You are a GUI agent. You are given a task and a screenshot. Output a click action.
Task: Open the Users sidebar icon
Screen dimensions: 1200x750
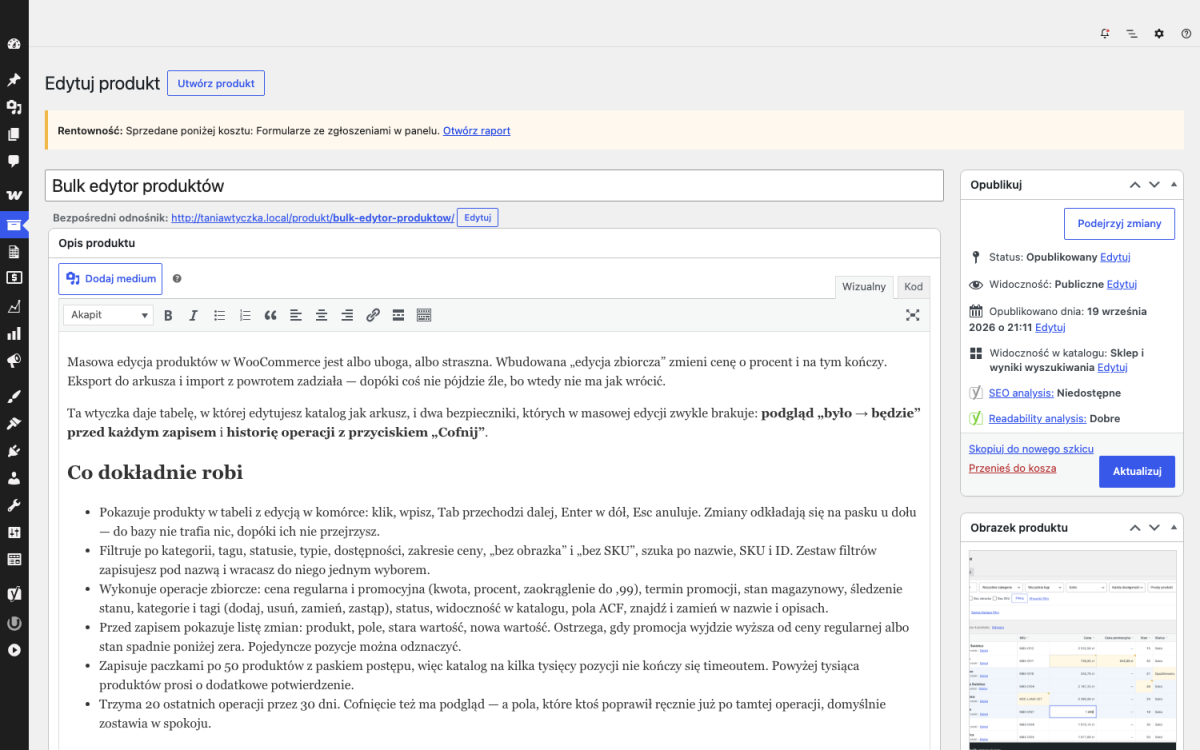click(x=14, y=478)
